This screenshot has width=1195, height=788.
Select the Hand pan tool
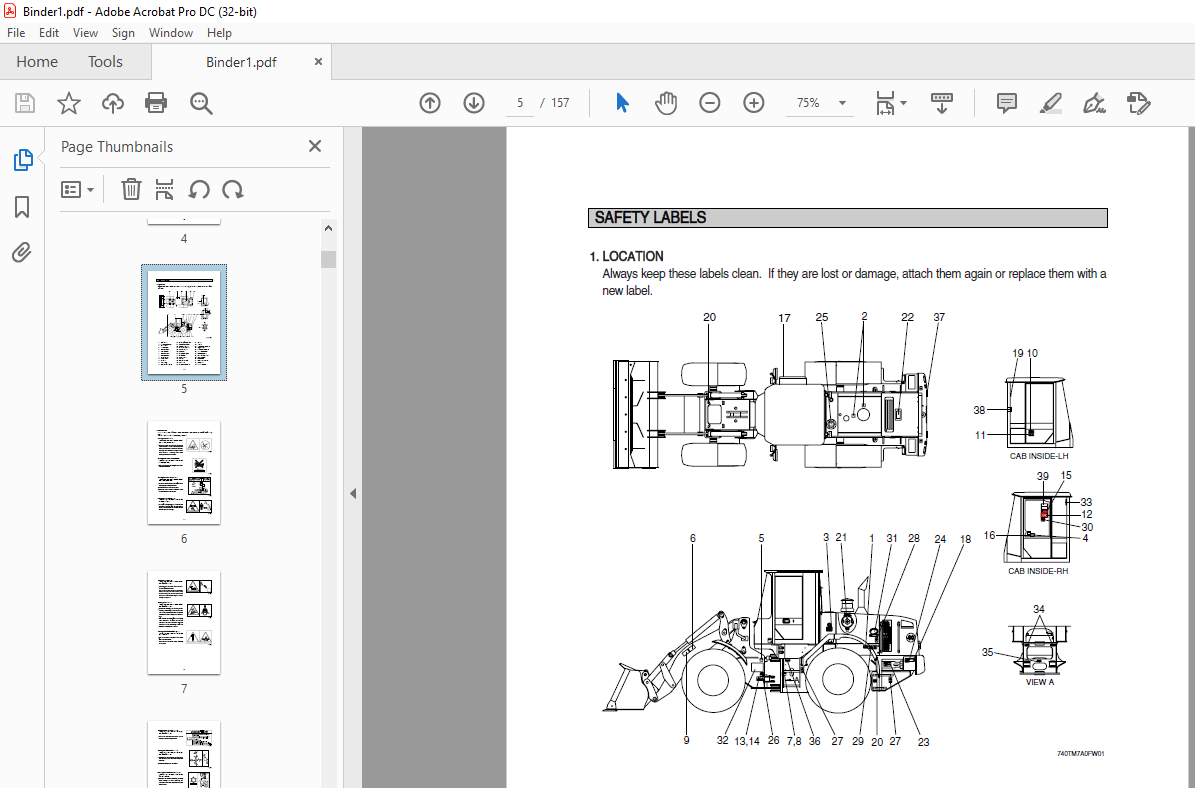[x=666, y=103]
